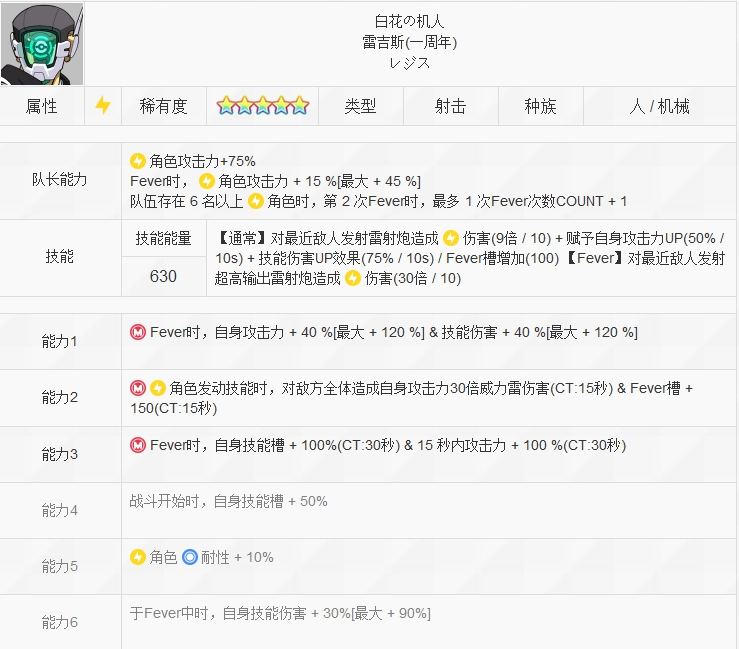Click the 技能 row label

60,257
